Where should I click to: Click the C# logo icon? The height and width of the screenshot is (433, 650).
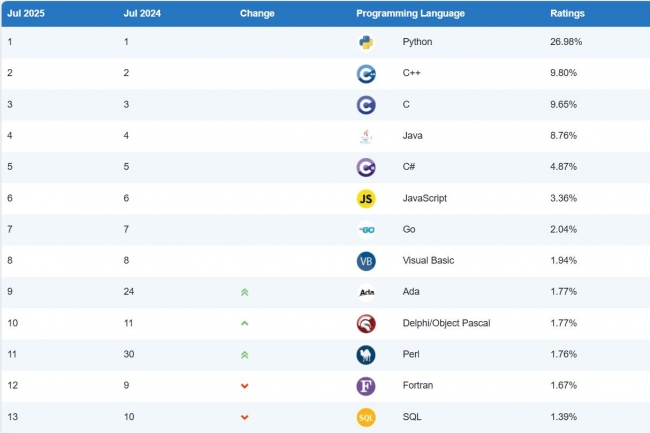click(x=366, y=167)
